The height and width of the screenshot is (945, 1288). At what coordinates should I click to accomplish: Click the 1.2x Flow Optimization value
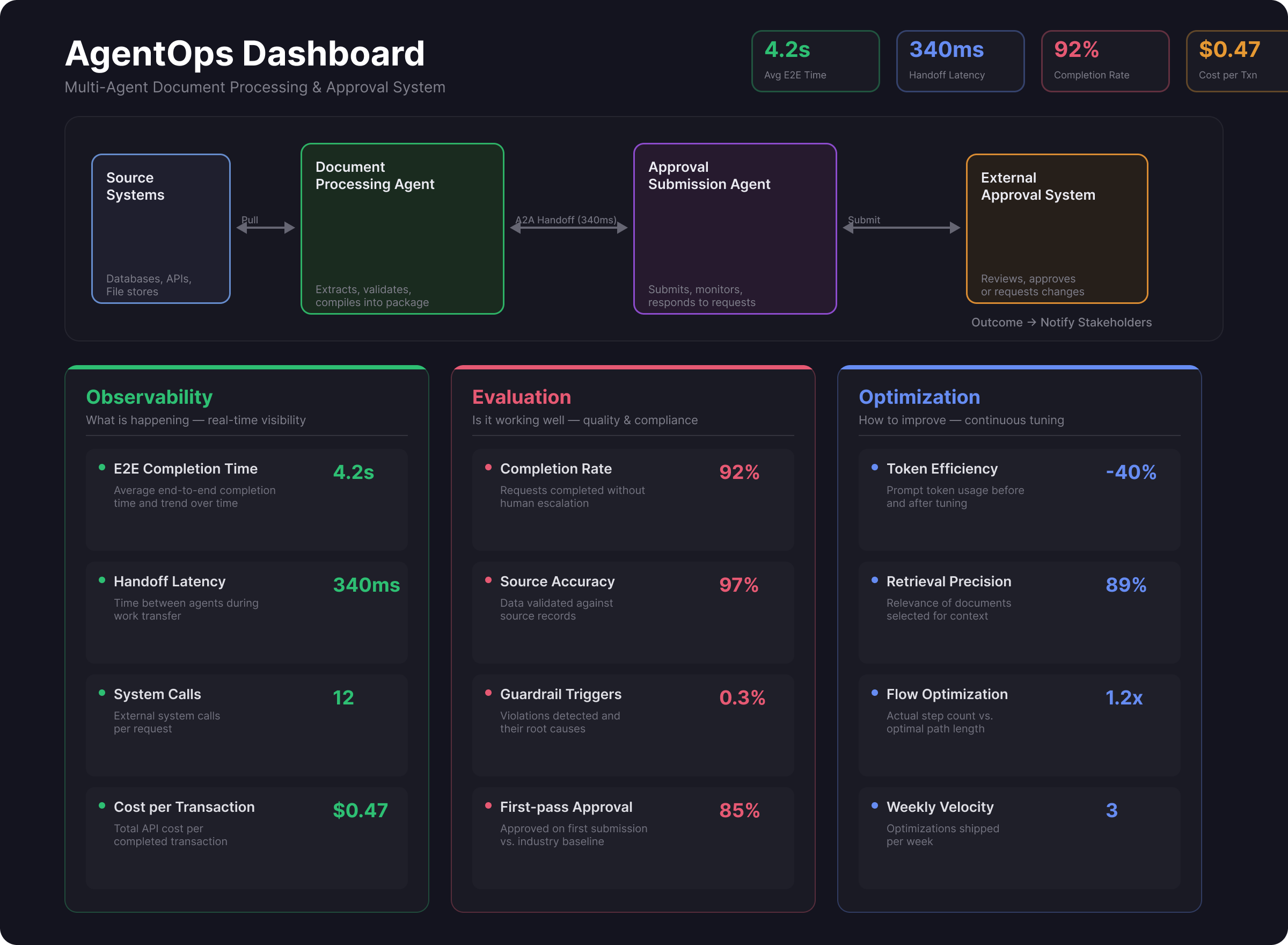[x=1124, y=697]
